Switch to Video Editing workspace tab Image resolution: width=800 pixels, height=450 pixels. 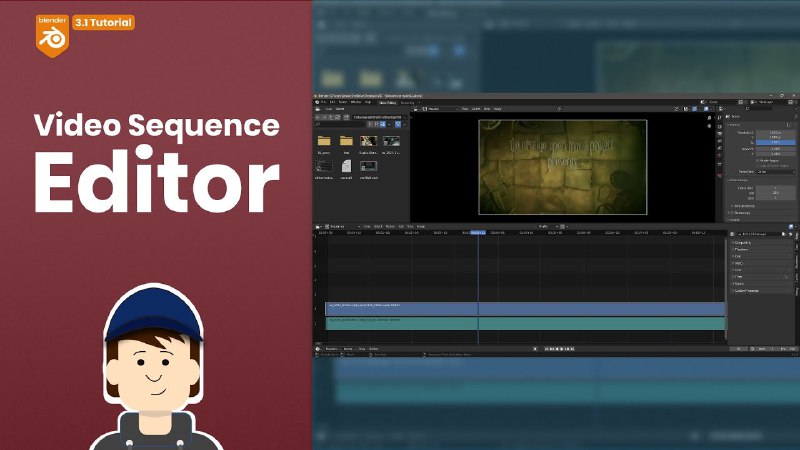point(388,103)
